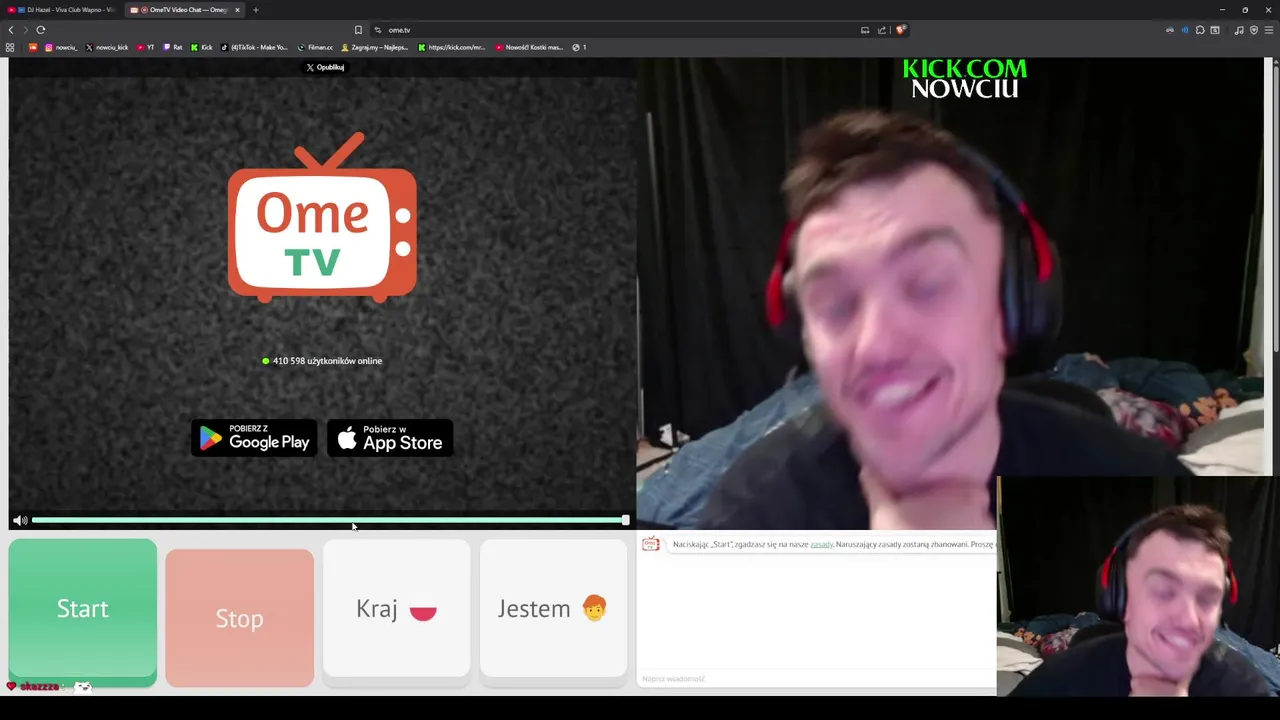Open the orange first bookmark icon
The width and height of the screenshot is (1280, 720).
pyautogui.click(x=33, y=47)
